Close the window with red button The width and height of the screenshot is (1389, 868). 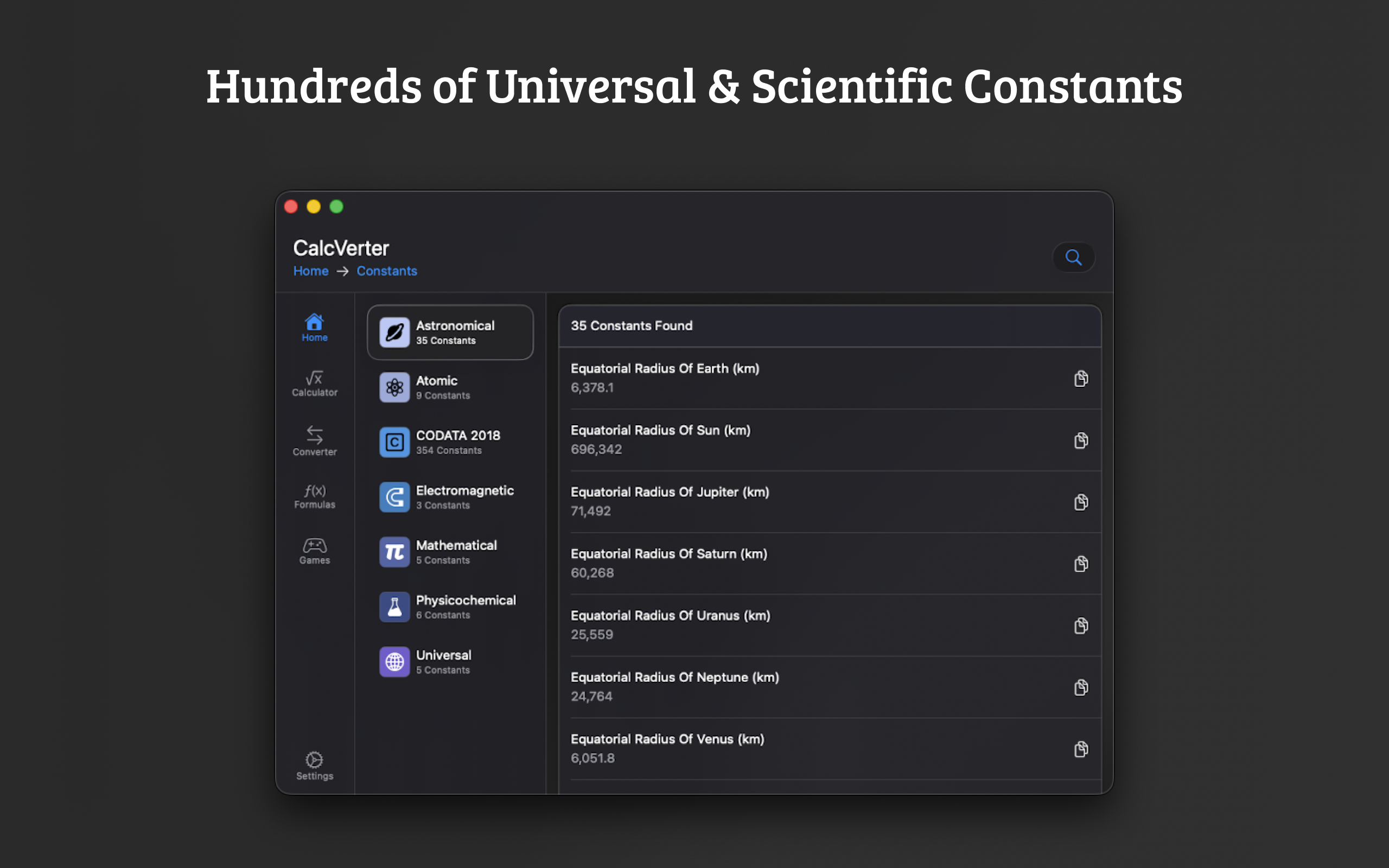point(291,207)
